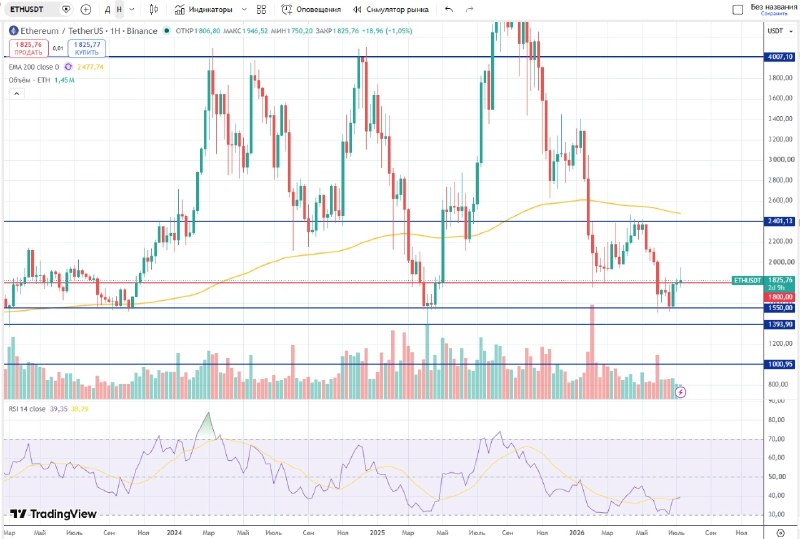
Task: Click the volume reading 1,45 M
Action: coord(64,80)
